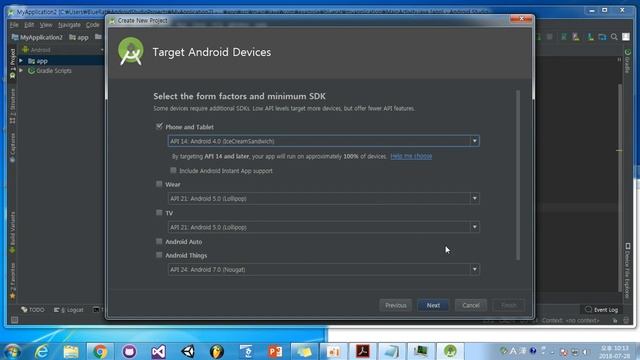Check the Android Things checkbox
Screen dimensions: 640x360
[159, 255]
